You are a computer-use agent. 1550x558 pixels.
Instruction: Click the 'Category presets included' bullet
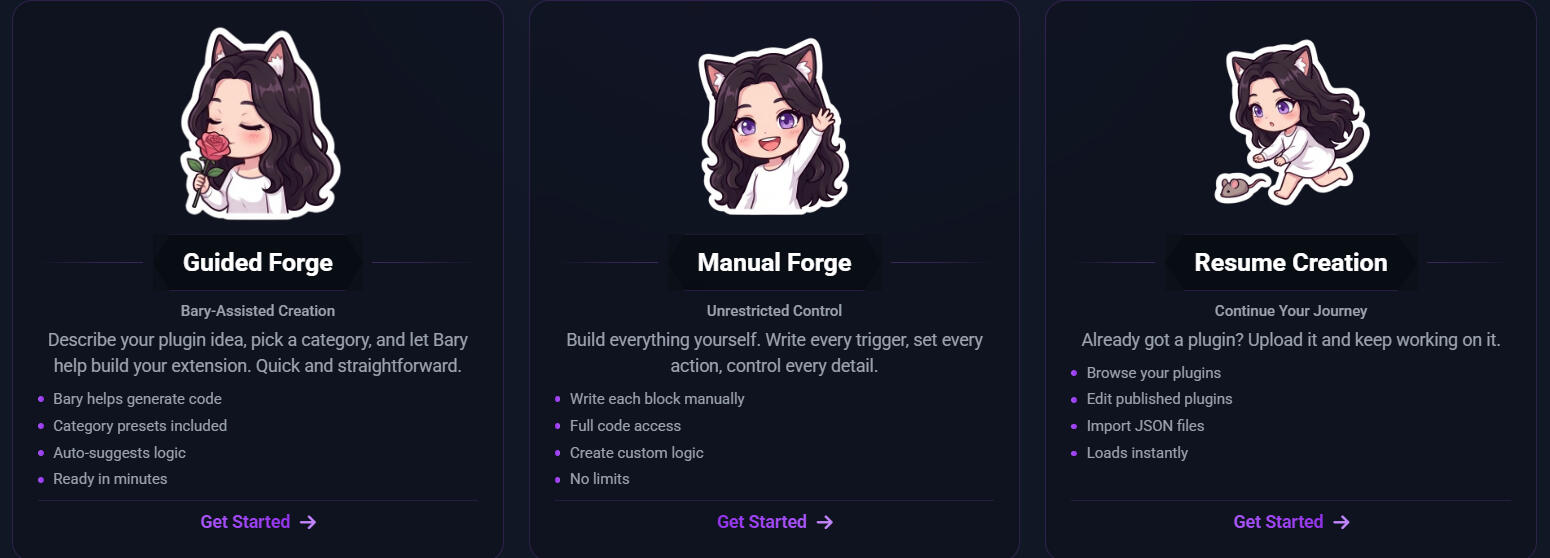tap(140, 426)
